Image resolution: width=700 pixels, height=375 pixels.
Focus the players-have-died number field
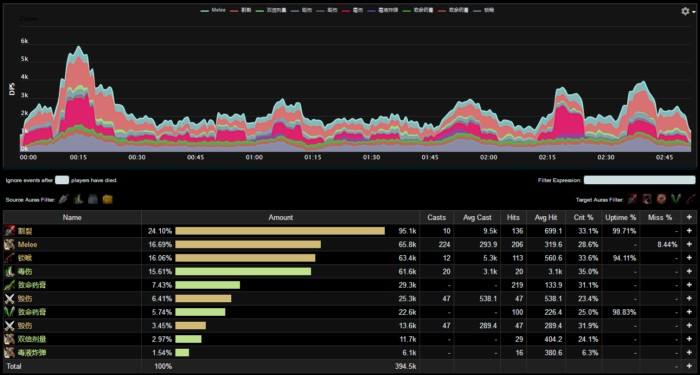pyautogui.click(x=62, y=180)
